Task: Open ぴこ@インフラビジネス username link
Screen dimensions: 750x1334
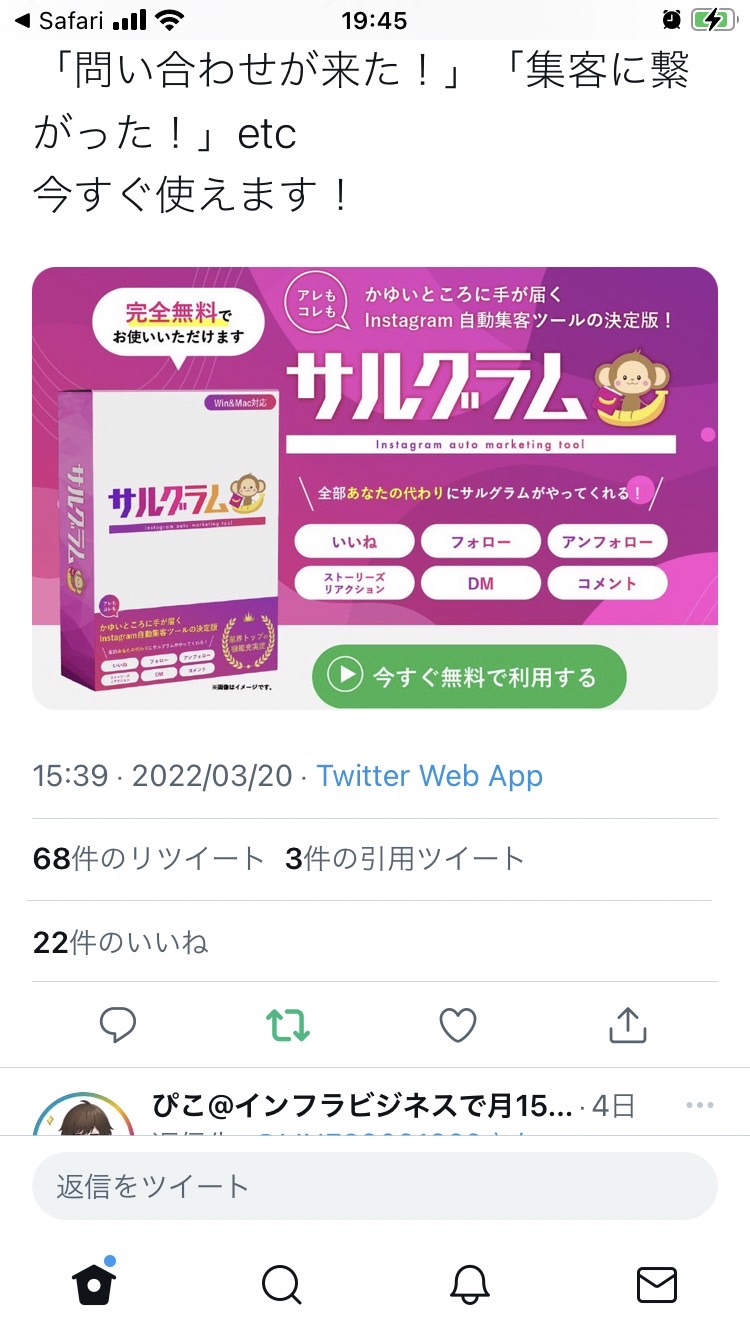Action: [363, 1106]
